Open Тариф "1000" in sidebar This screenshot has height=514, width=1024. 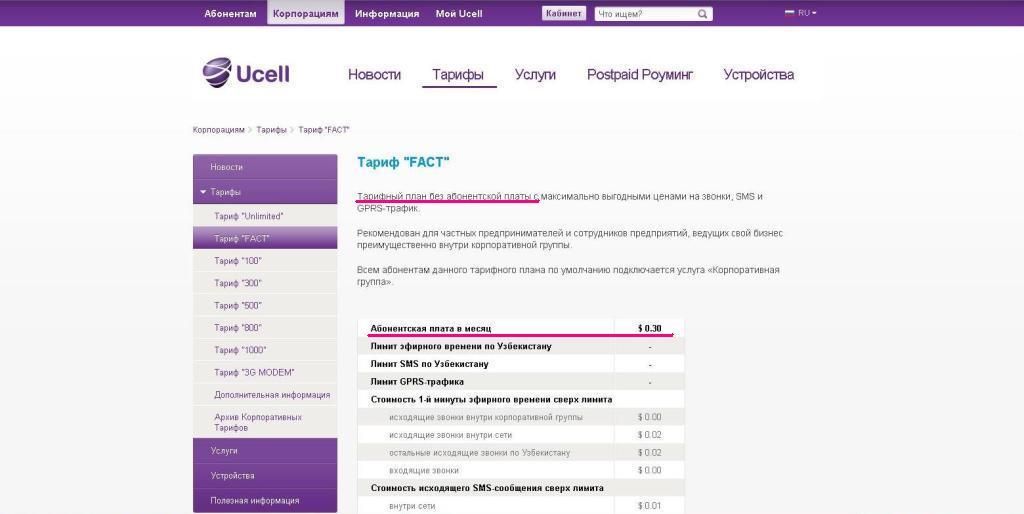point(265,349)
